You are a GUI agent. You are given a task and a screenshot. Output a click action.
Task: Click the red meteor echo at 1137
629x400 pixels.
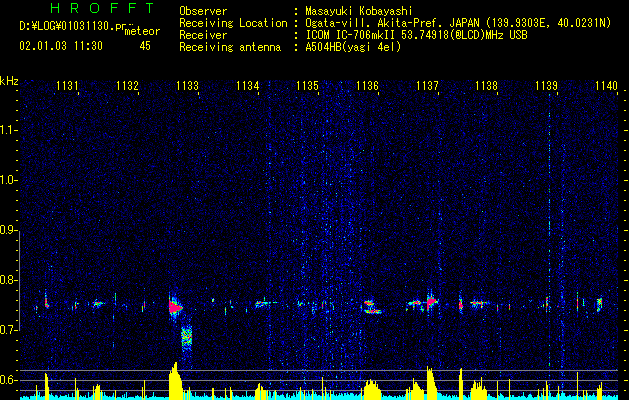[431, 302]
